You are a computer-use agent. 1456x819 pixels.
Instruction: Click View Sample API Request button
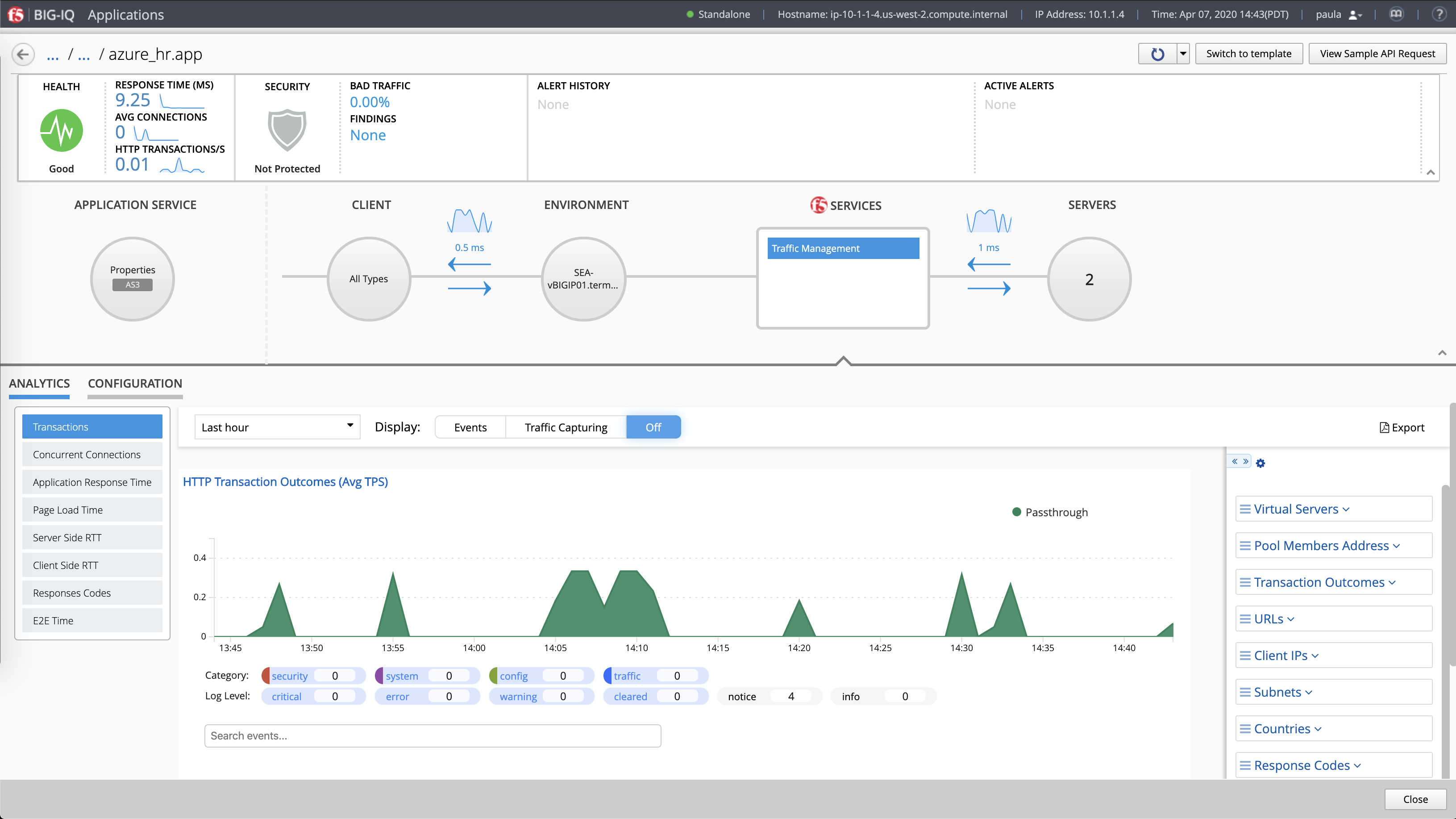[x=1377, y=54]
